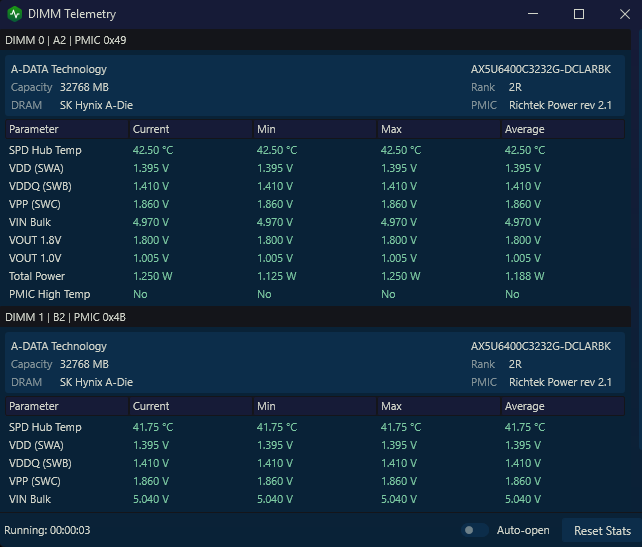This screenshot has height=547, width=642.
Task: Click the Parameter column header for DIMM 1
Action: pos(67,406)
